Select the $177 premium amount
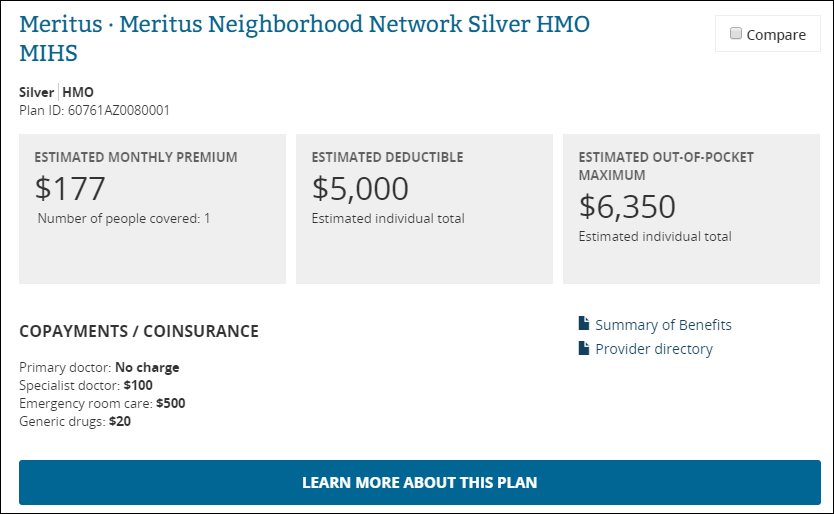The image size is (834, 514). pyautogui.click(x=70, y=189)
